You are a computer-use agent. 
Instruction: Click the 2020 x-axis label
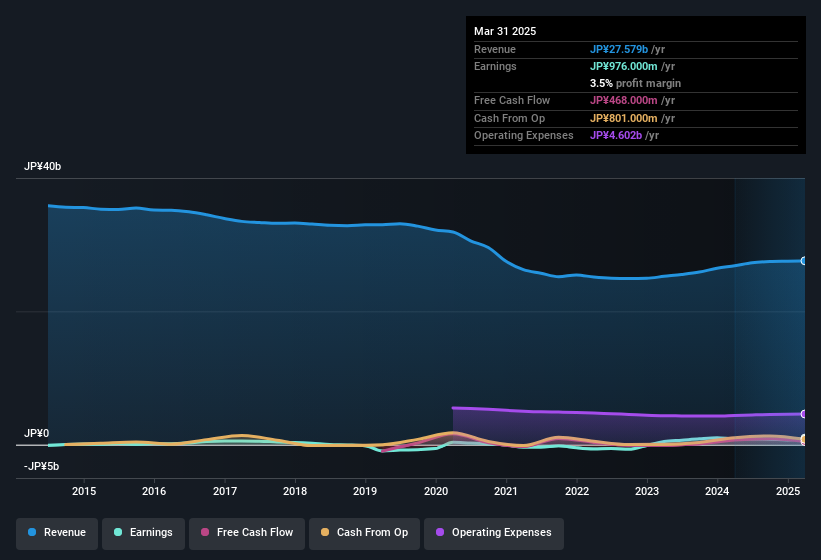point(436,491)
